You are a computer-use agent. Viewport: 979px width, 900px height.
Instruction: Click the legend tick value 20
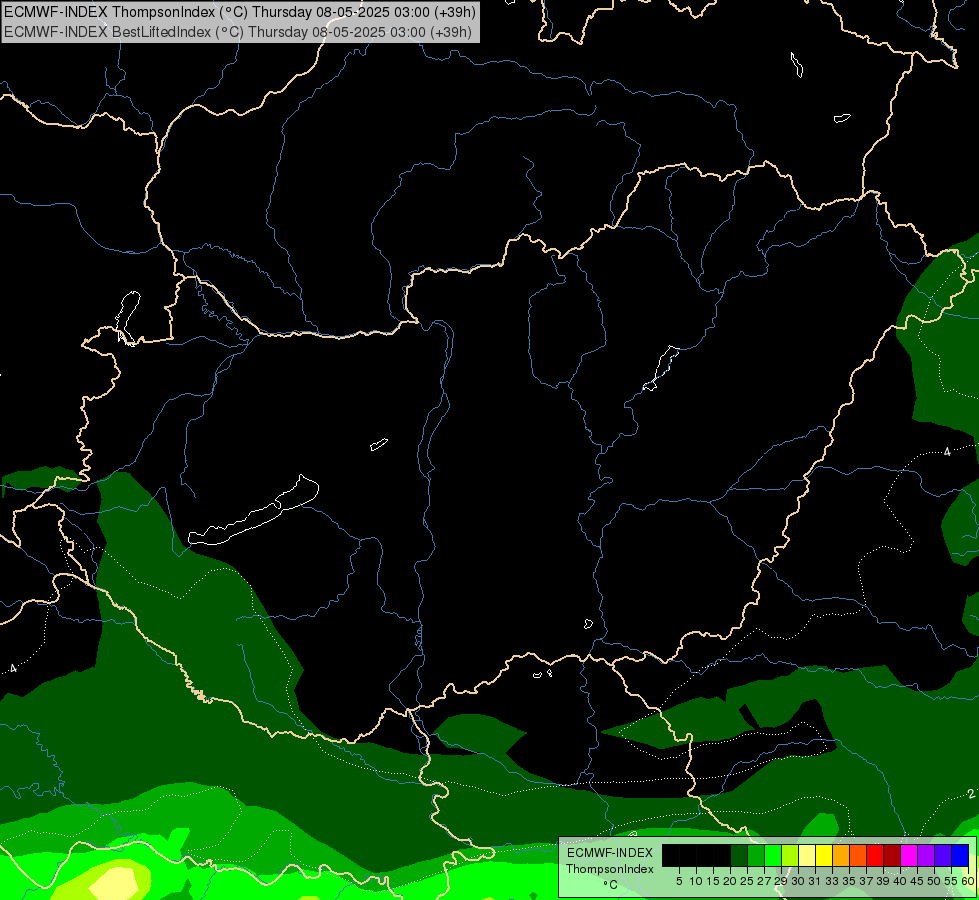coord(731,881)
